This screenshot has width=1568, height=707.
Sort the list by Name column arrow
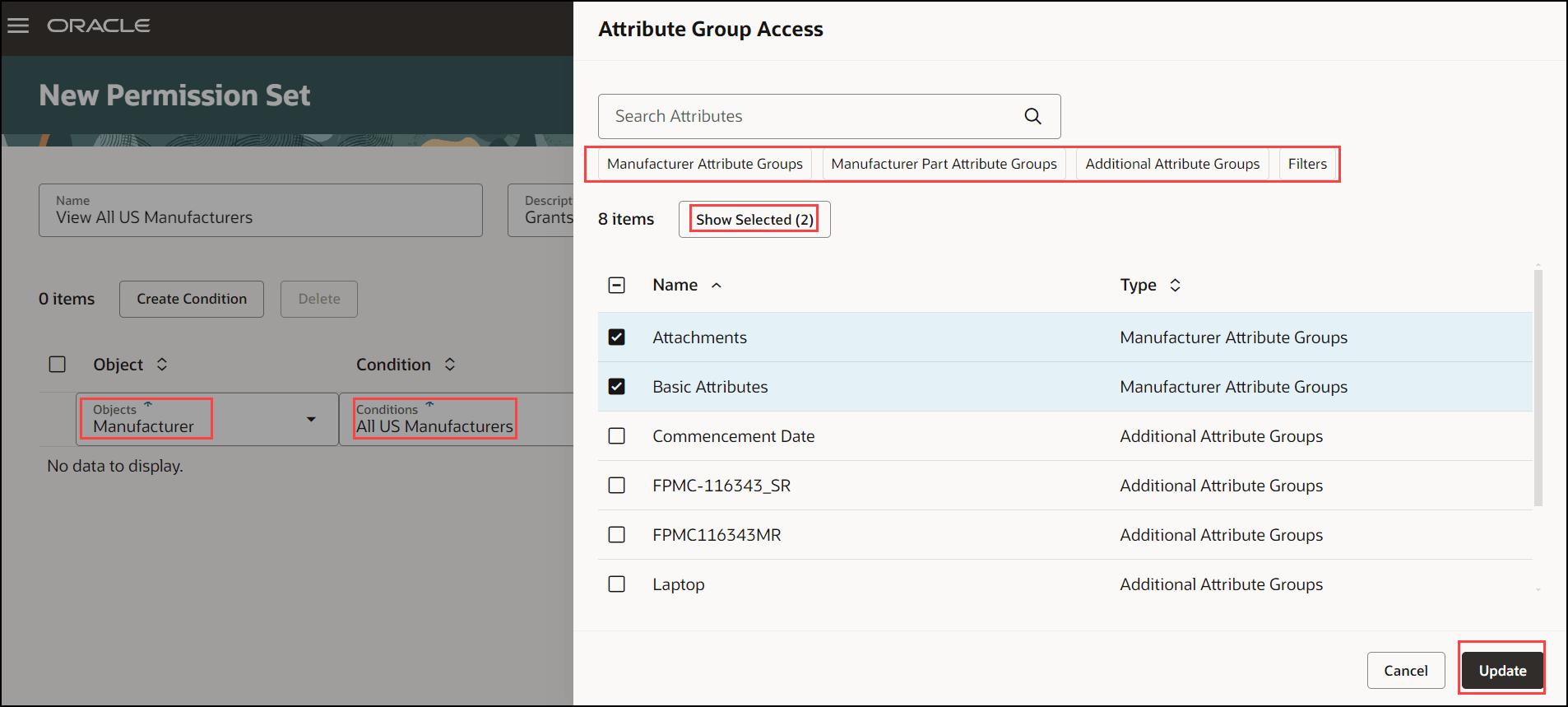[x=717, y=286]
